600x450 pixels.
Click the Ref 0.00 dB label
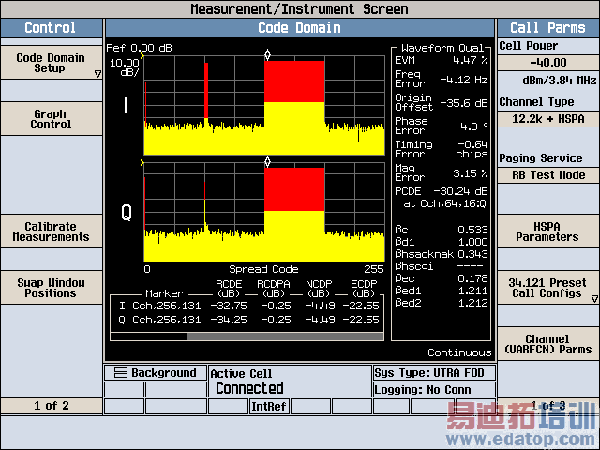[139, 48]
